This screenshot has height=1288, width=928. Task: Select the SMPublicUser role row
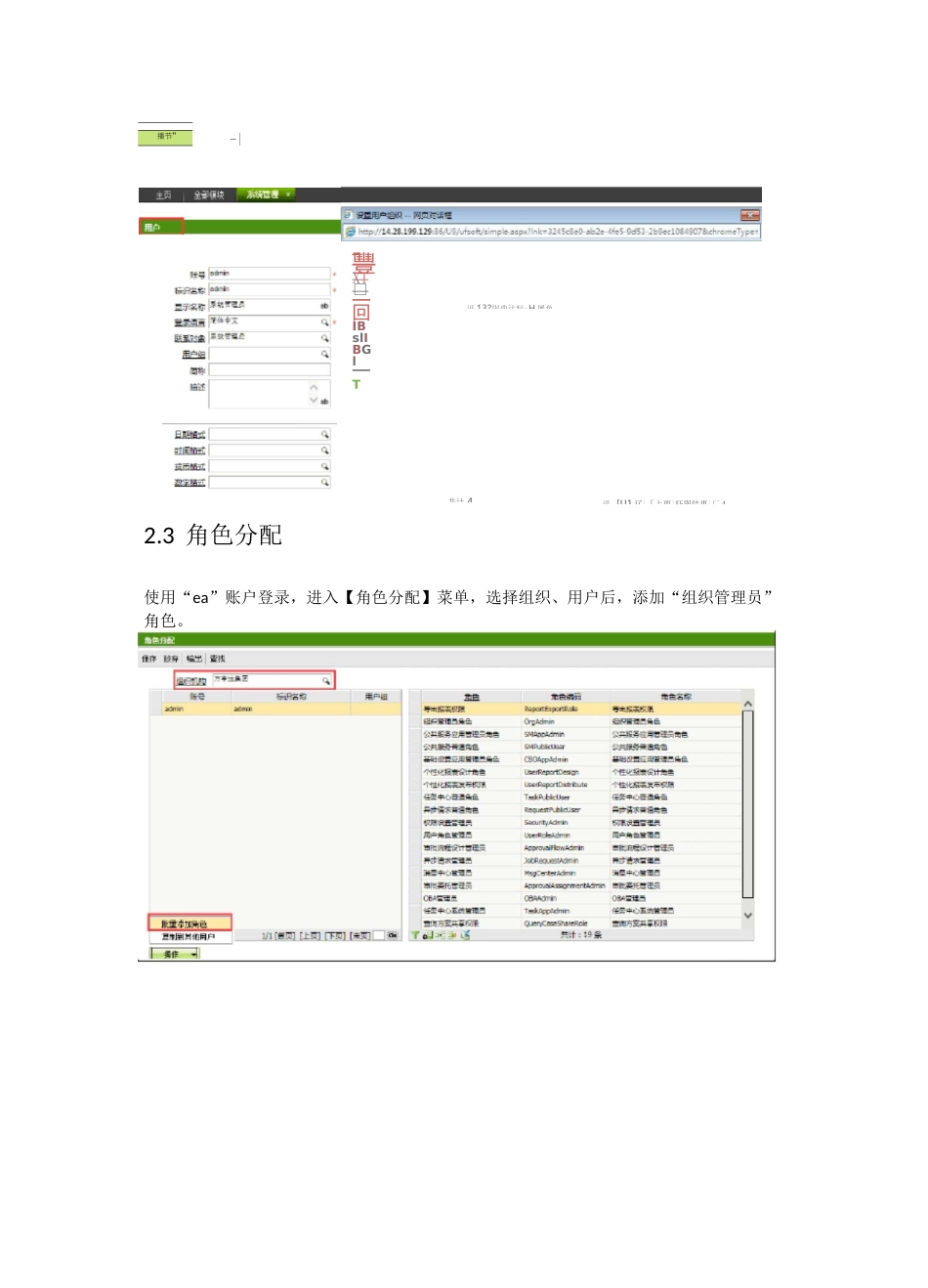click(575, 747)
